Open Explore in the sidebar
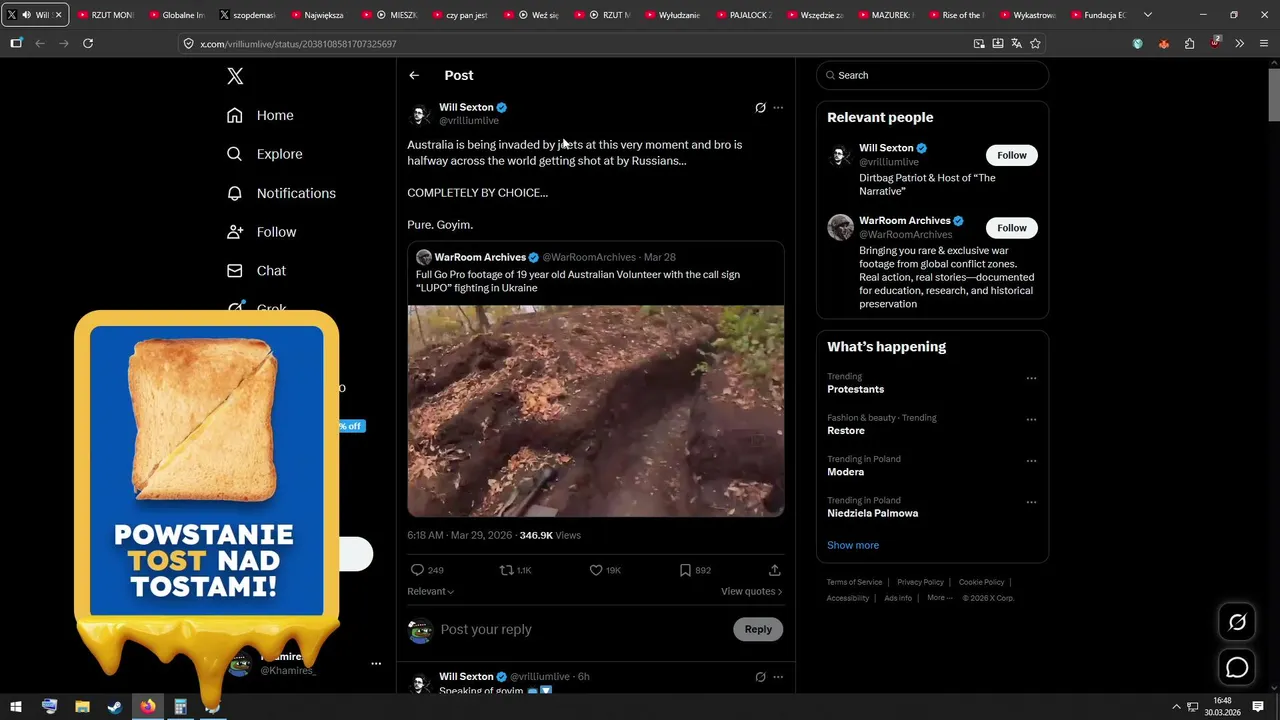Image resolution: width=1280 pixels, height=720 pixels. [264, 154]
